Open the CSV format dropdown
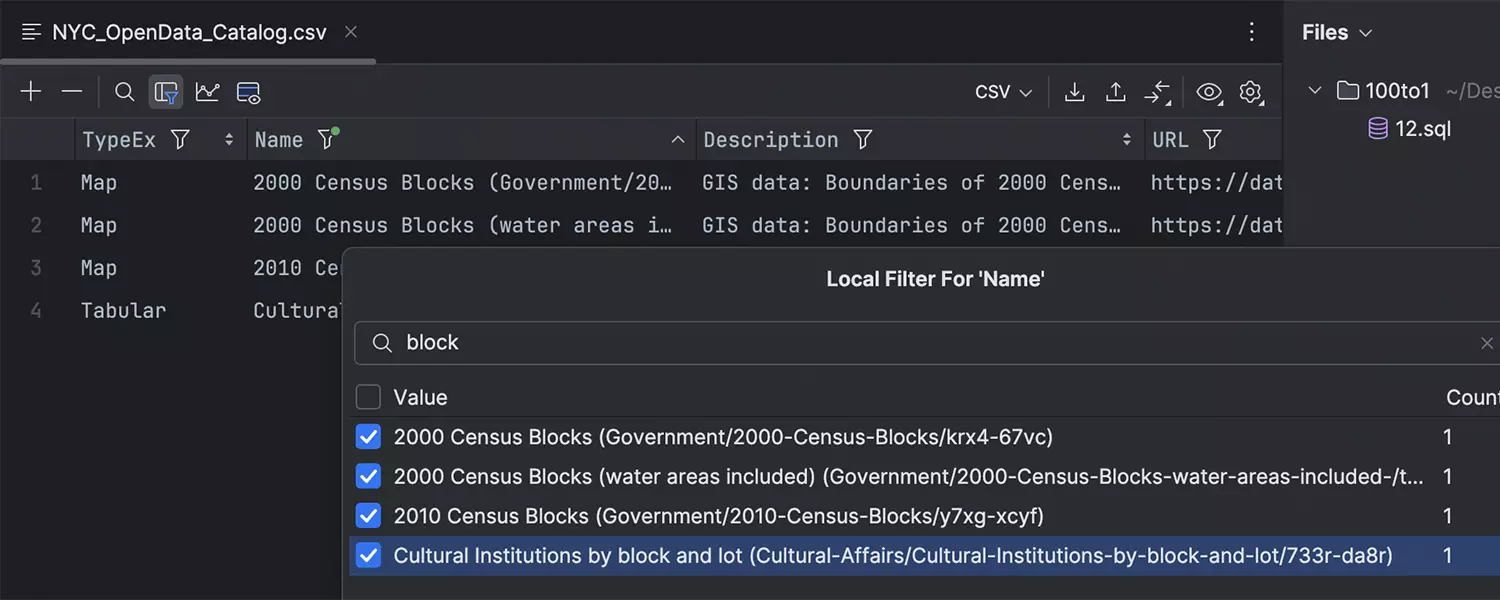This screenshot has height=600, width=1500. pyautogui.click(x=1003, y=92)
